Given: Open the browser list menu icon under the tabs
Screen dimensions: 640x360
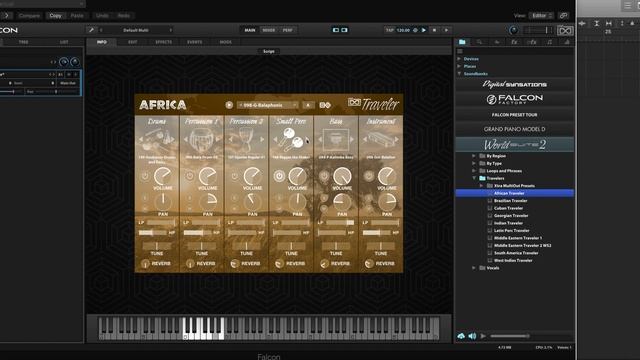Looking at the screenshot, I should point(460,51).
